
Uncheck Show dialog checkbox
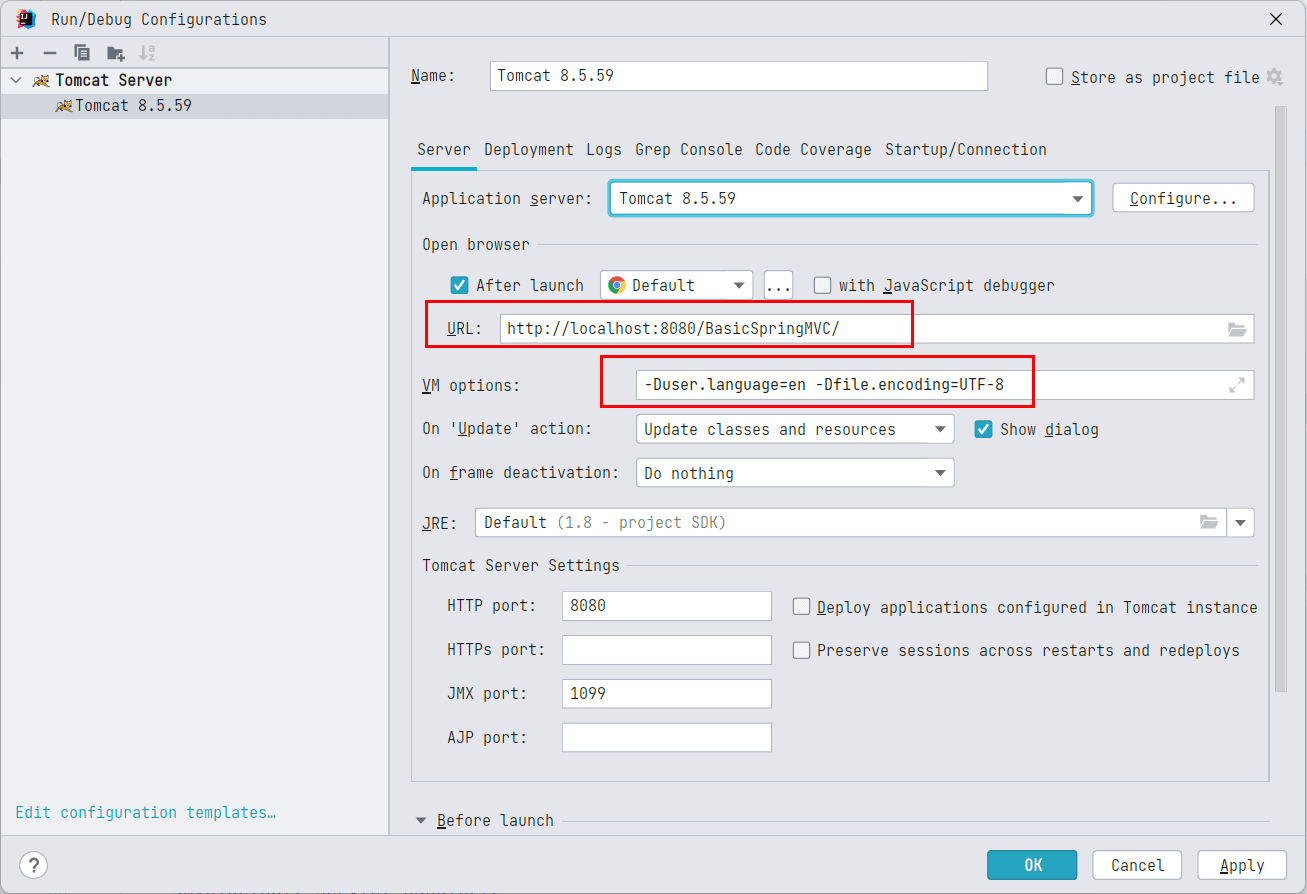tap(983, 429)
